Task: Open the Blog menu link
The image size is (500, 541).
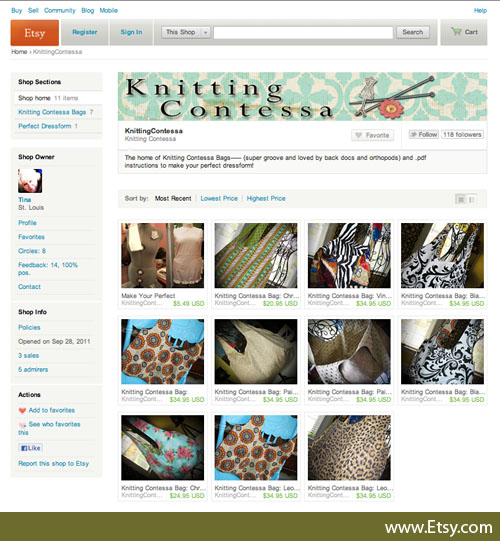Action: click(88, 10)
